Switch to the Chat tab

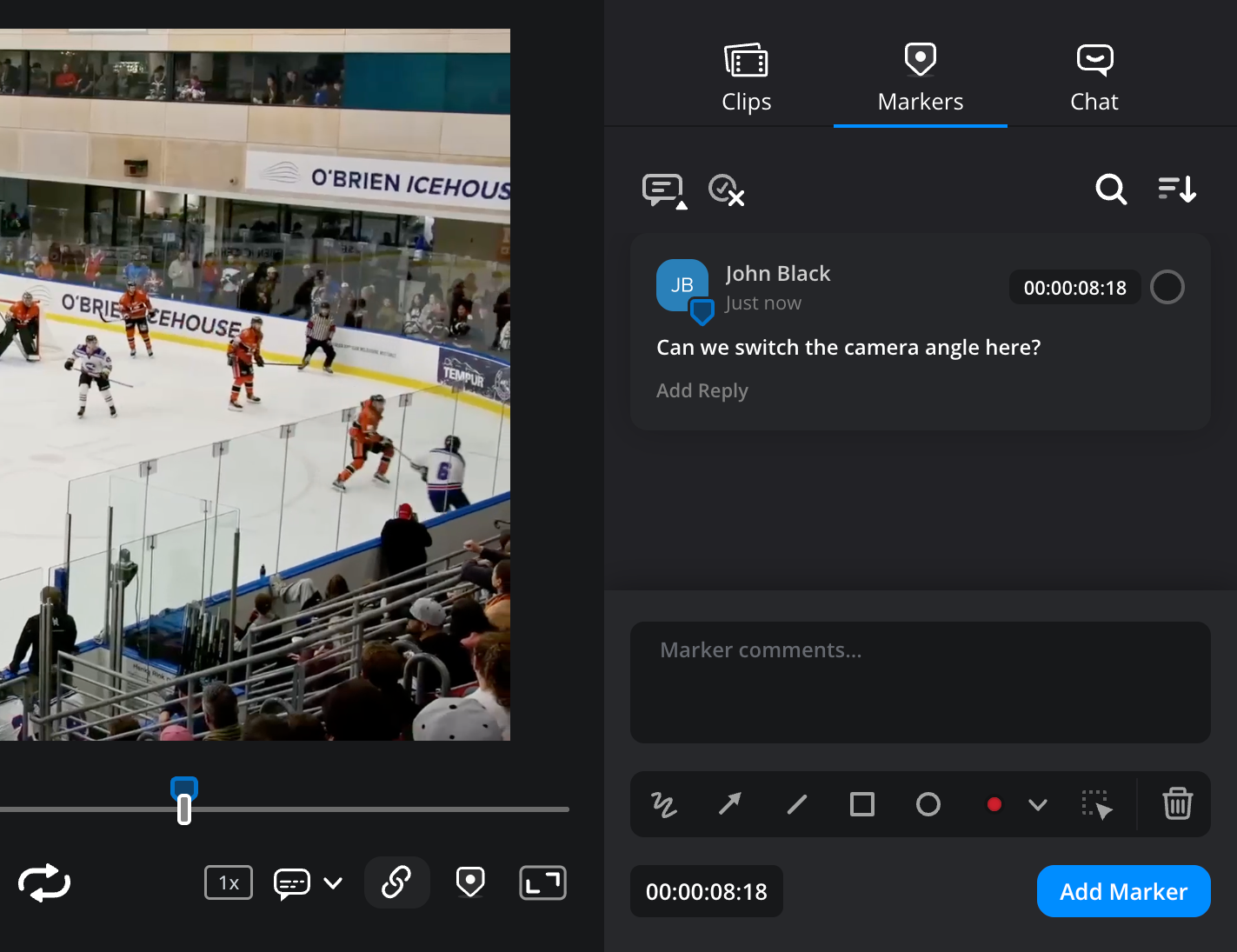(1094, 77)
